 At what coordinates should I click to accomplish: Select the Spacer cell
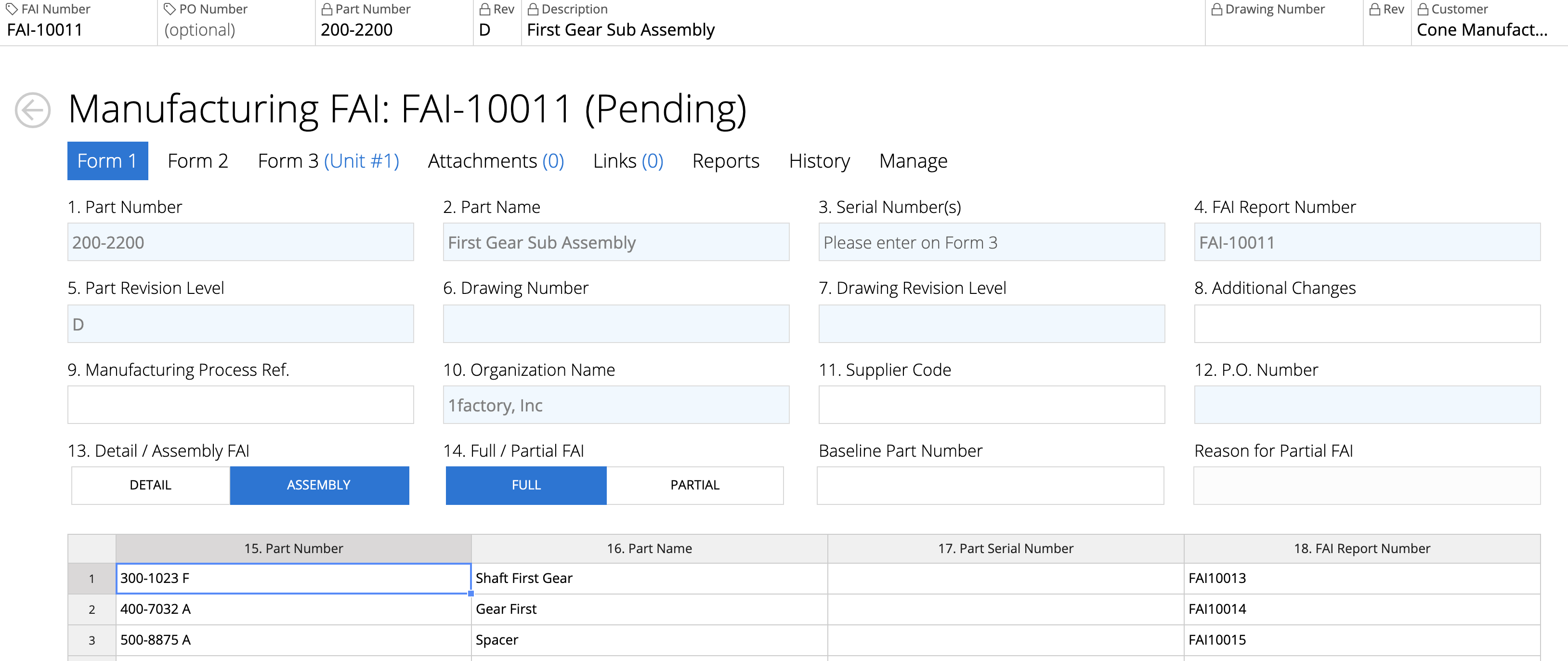coord(650,640)
